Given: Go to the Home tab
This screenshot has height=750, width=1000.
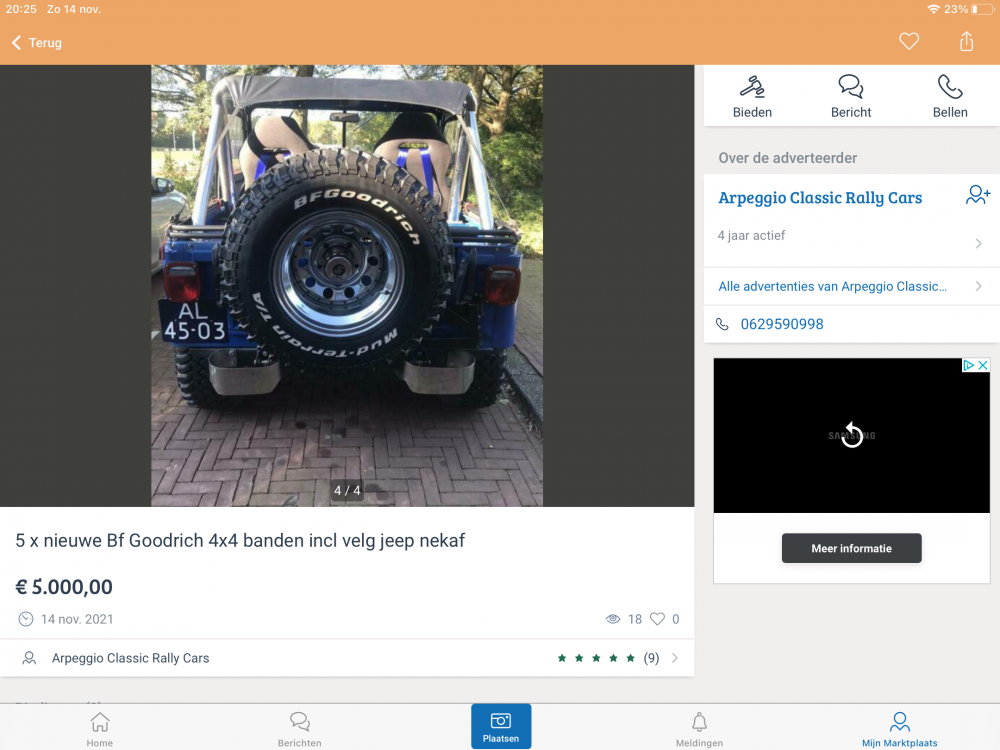Looking at the screenshot, I should [99, 728].
